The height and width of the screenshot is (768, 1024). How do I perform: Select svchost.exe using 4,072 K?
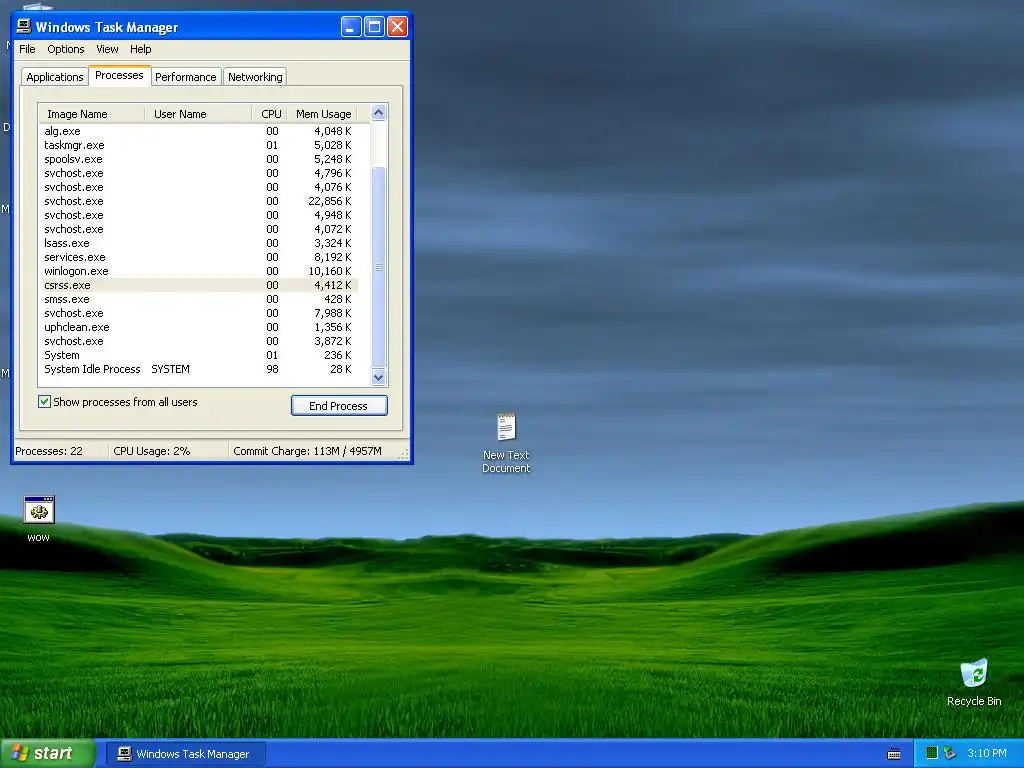(x=199, y=229)
